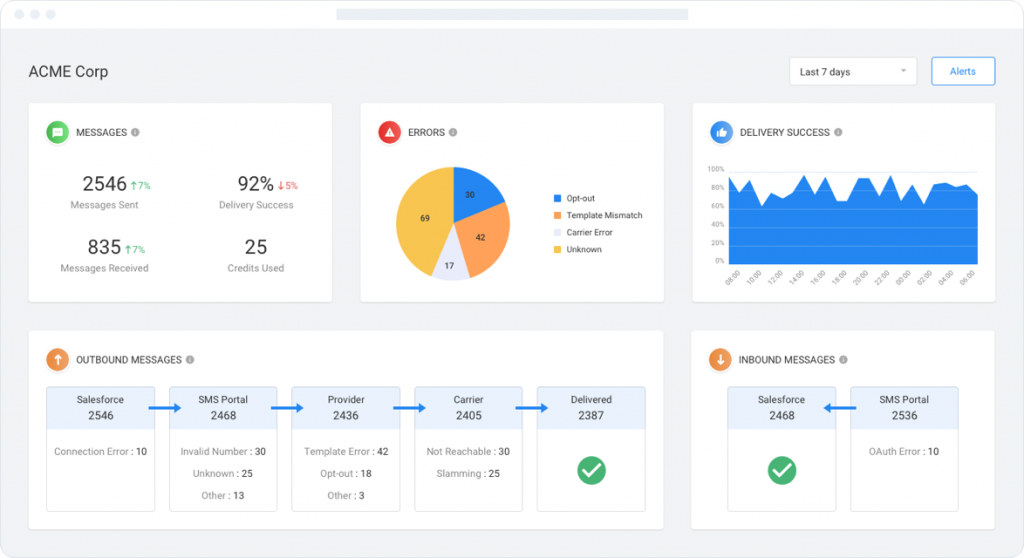Click the Opt-out blue legend swatch
Viewport: 1024px width, 558px height.
tap(557, 199)
